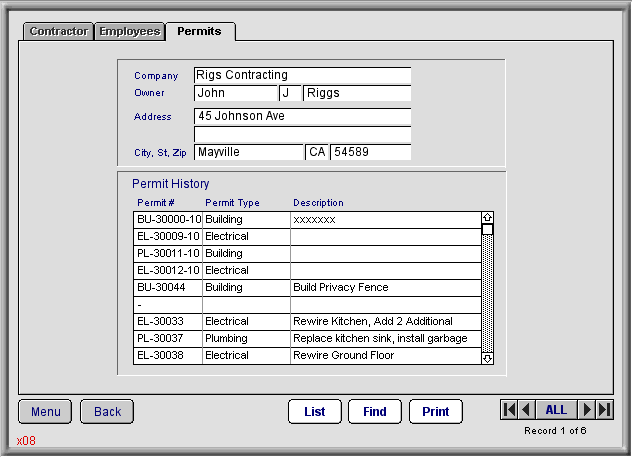Show ALL records button
Screen dimensions: 632x457
pyautogui.click(x=556, y=410)
